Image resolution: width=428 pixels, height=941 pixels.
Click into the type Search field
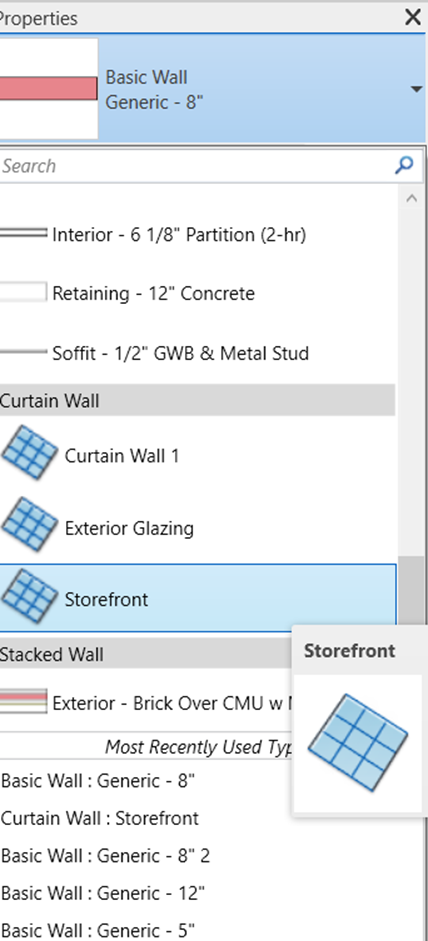(195, 166)
